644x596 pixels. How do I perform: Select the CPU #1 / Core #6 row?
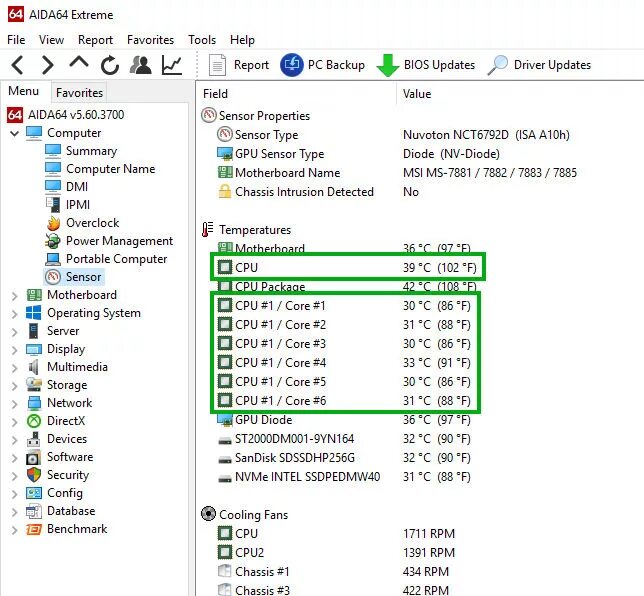[344, 400]
